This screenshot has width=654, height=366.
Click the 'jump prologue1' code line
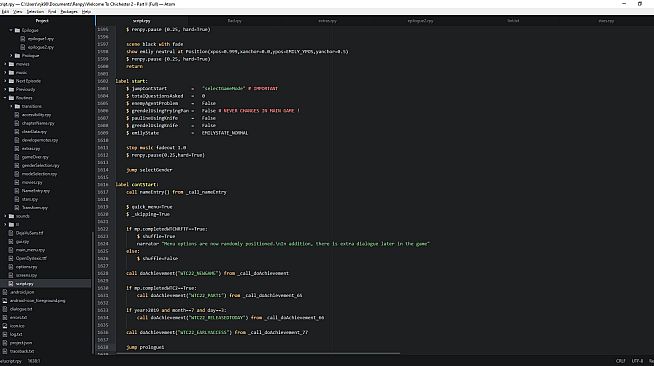[x=145, y=347]
